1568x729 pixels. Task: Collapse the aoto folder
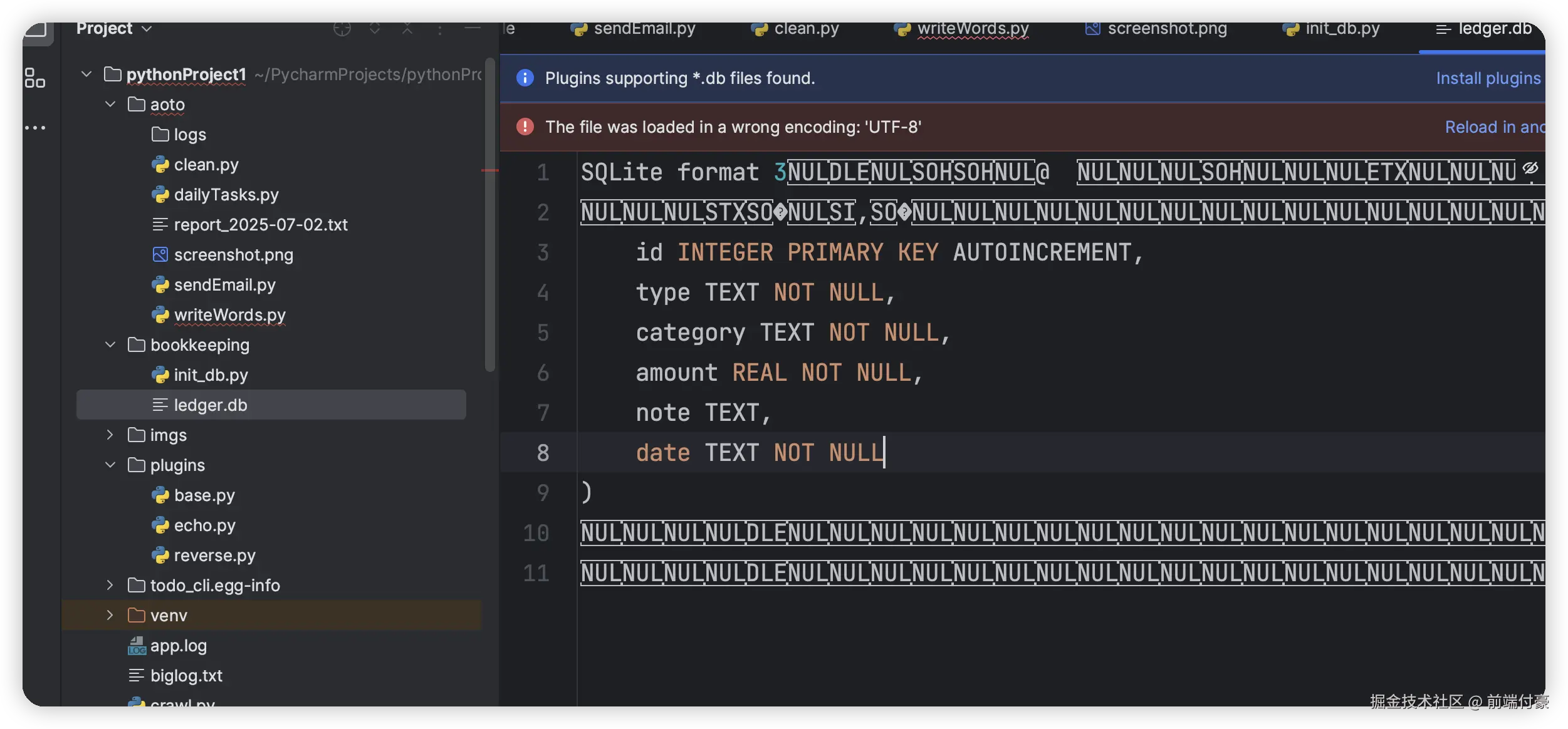click(110, 104)
